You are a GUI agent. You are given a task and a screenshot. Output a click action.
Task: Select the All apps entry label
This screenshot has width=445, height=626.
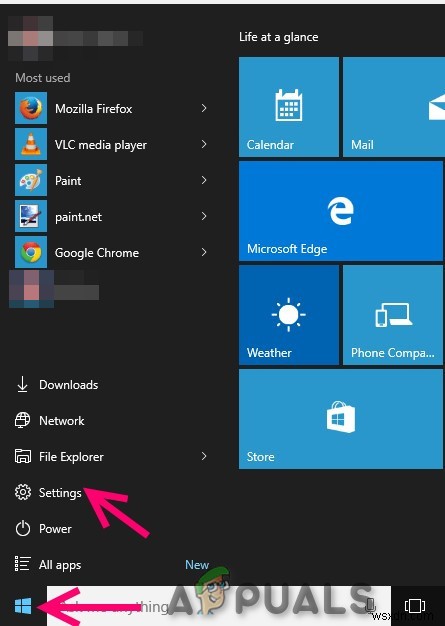[60, 565]
